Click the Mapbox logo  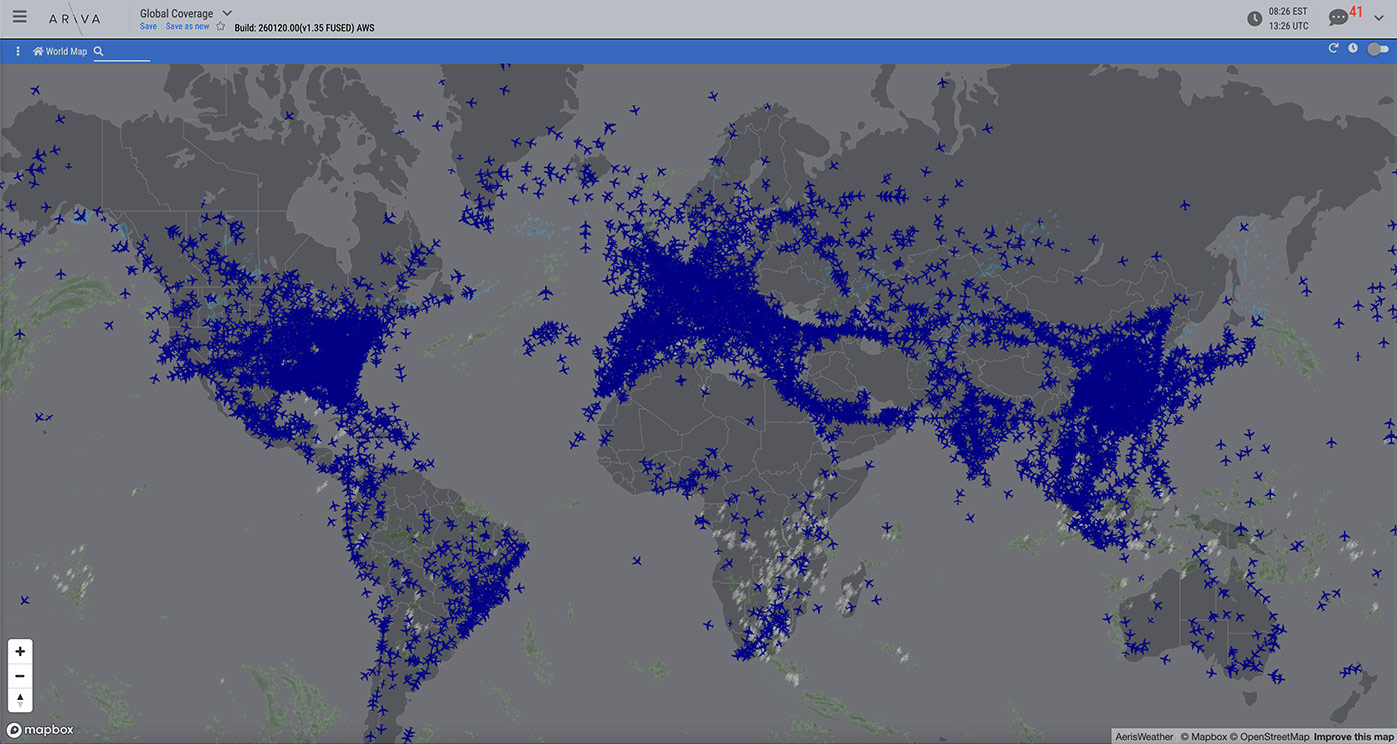[x=40, y=730]
